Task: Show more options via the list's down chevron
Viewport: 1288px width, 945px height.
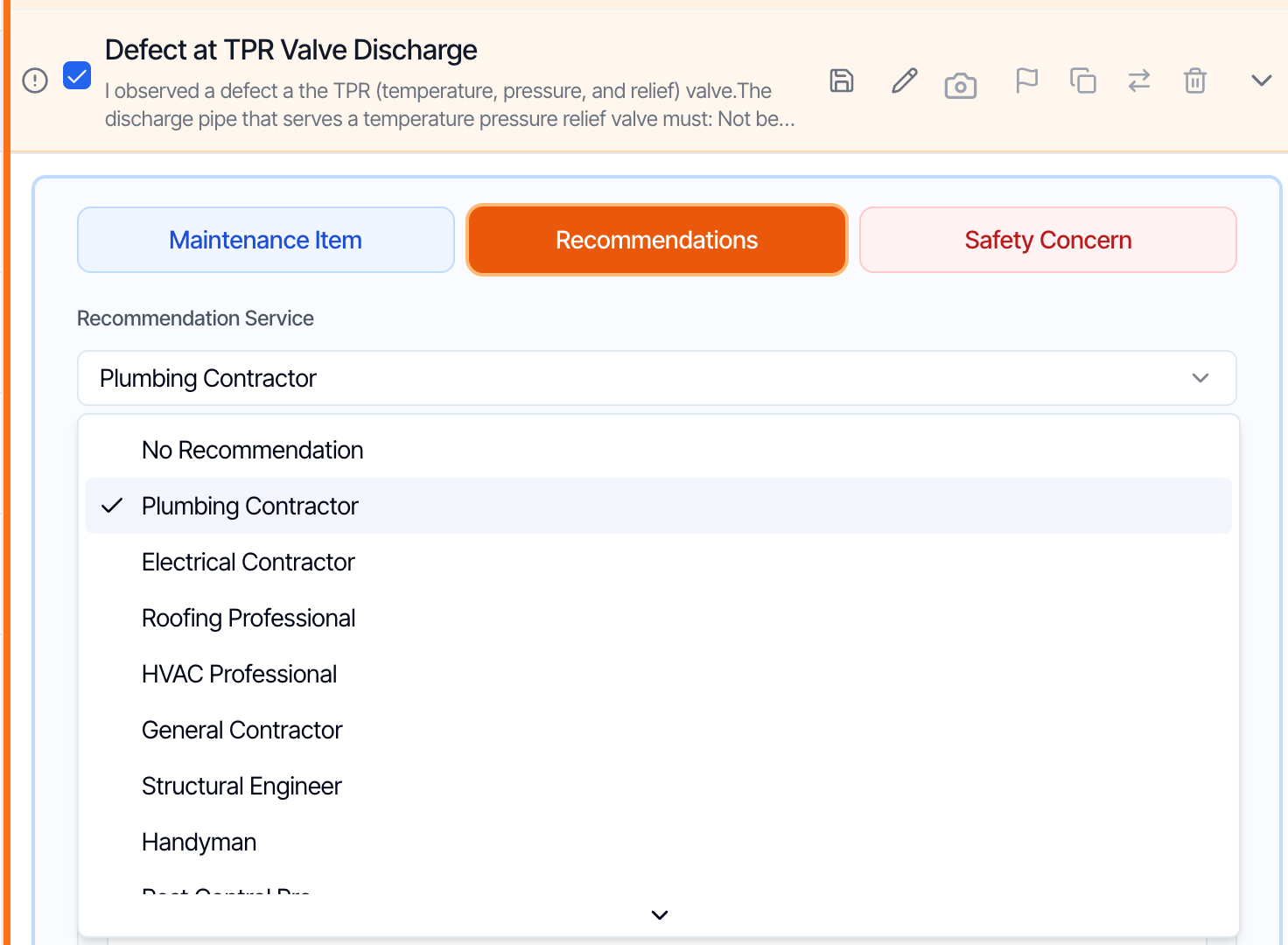Action: point(660,914)
